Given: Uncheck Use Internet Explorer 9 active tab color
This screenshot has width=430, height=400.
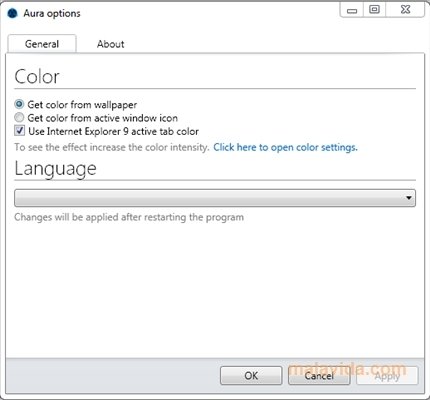Looking at the screenshot, I should (19, 131).
